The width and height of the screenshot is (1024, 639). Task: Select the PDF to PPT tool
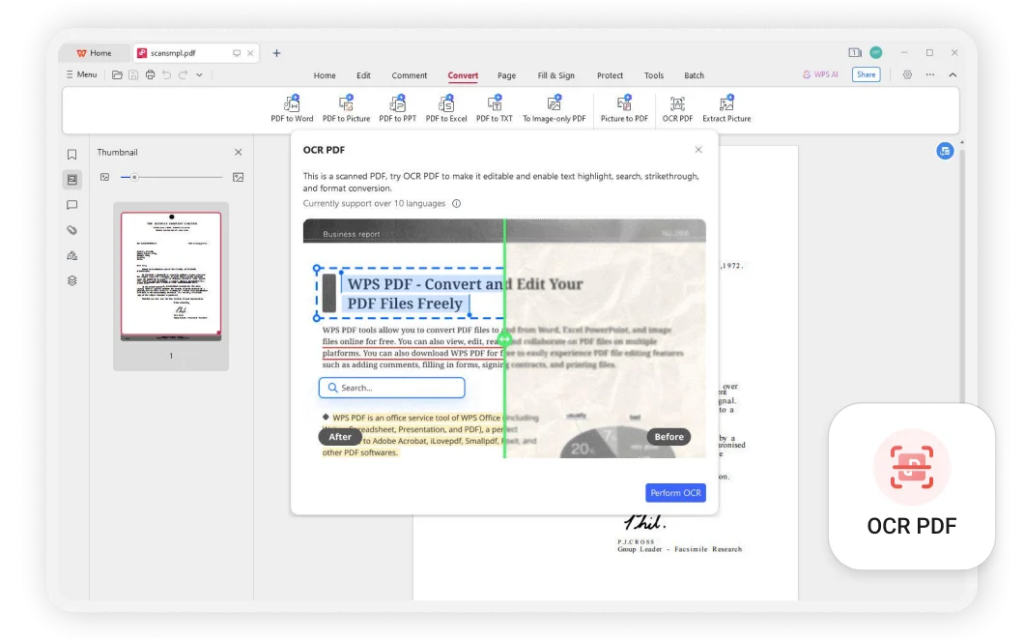(x=397, y=108)
